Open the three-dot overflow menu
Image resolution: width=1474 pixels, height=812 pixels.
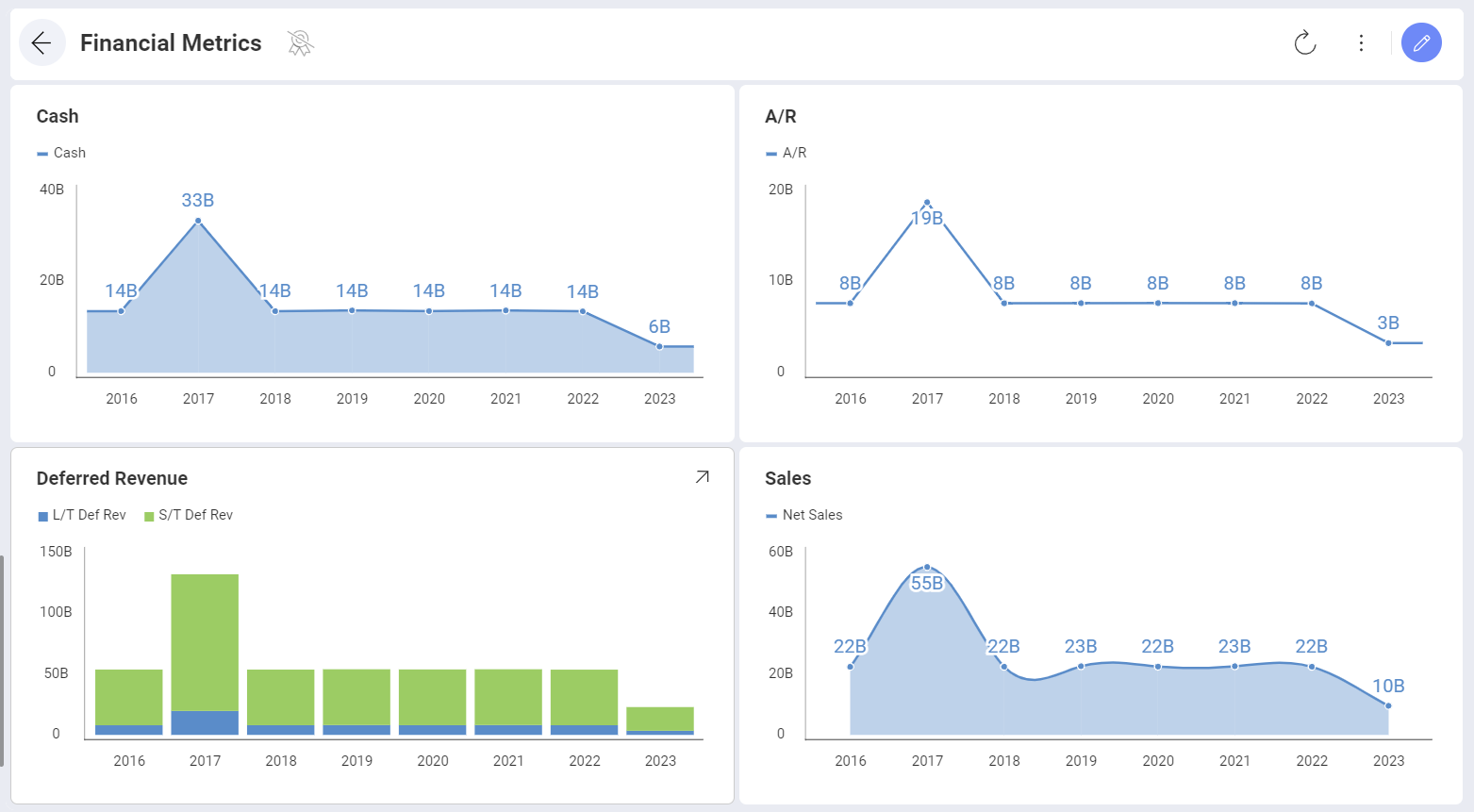coord(1361,43)
